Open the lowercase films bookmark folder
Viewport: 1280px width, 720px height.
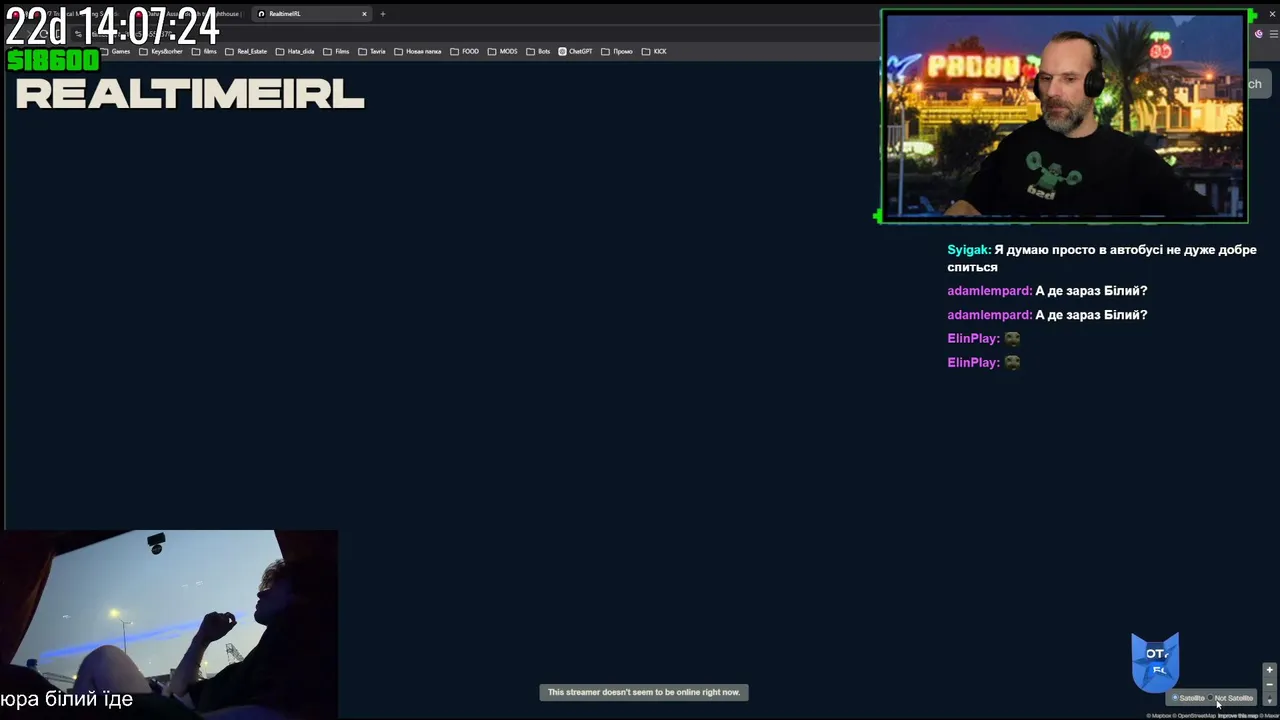tap(204, 51)
